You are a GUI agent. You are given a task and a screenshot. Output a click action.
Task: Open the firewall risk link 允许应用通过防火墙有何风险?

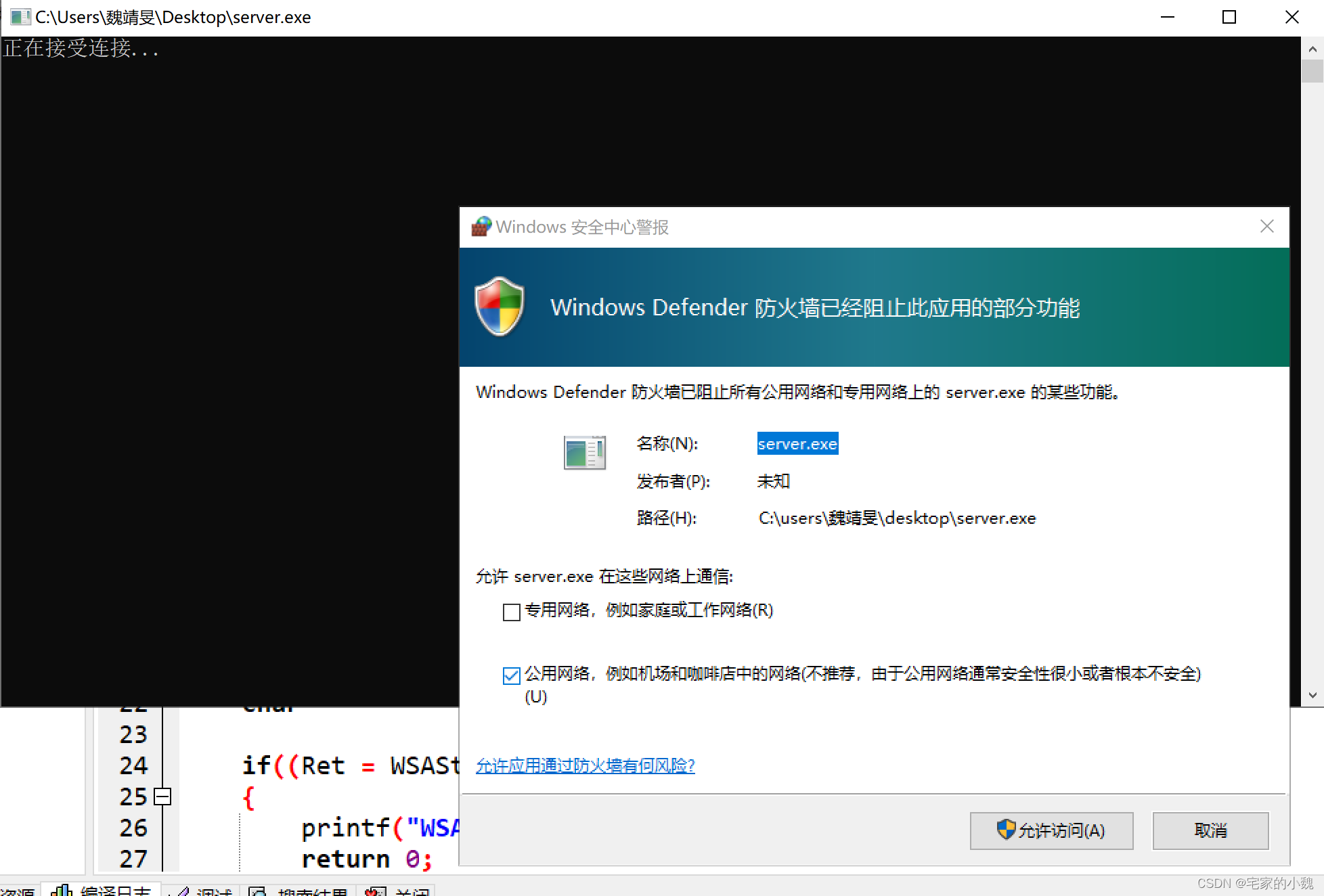point(585,765)
